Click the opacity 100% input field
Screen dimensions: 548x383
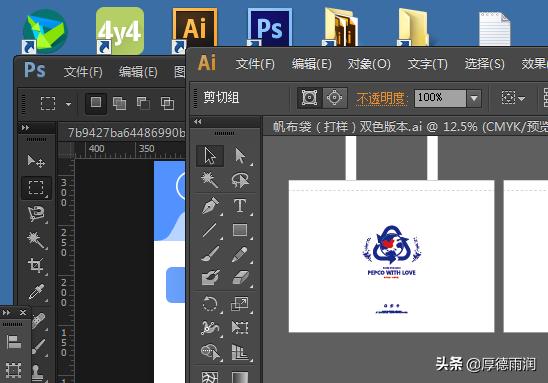(x=440, y=98)
